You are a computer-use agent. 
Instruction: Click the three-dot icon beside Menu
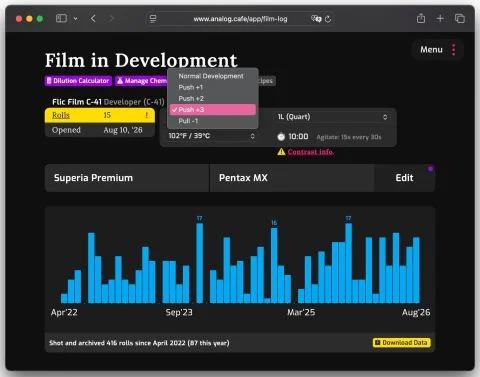coord(454,50)
